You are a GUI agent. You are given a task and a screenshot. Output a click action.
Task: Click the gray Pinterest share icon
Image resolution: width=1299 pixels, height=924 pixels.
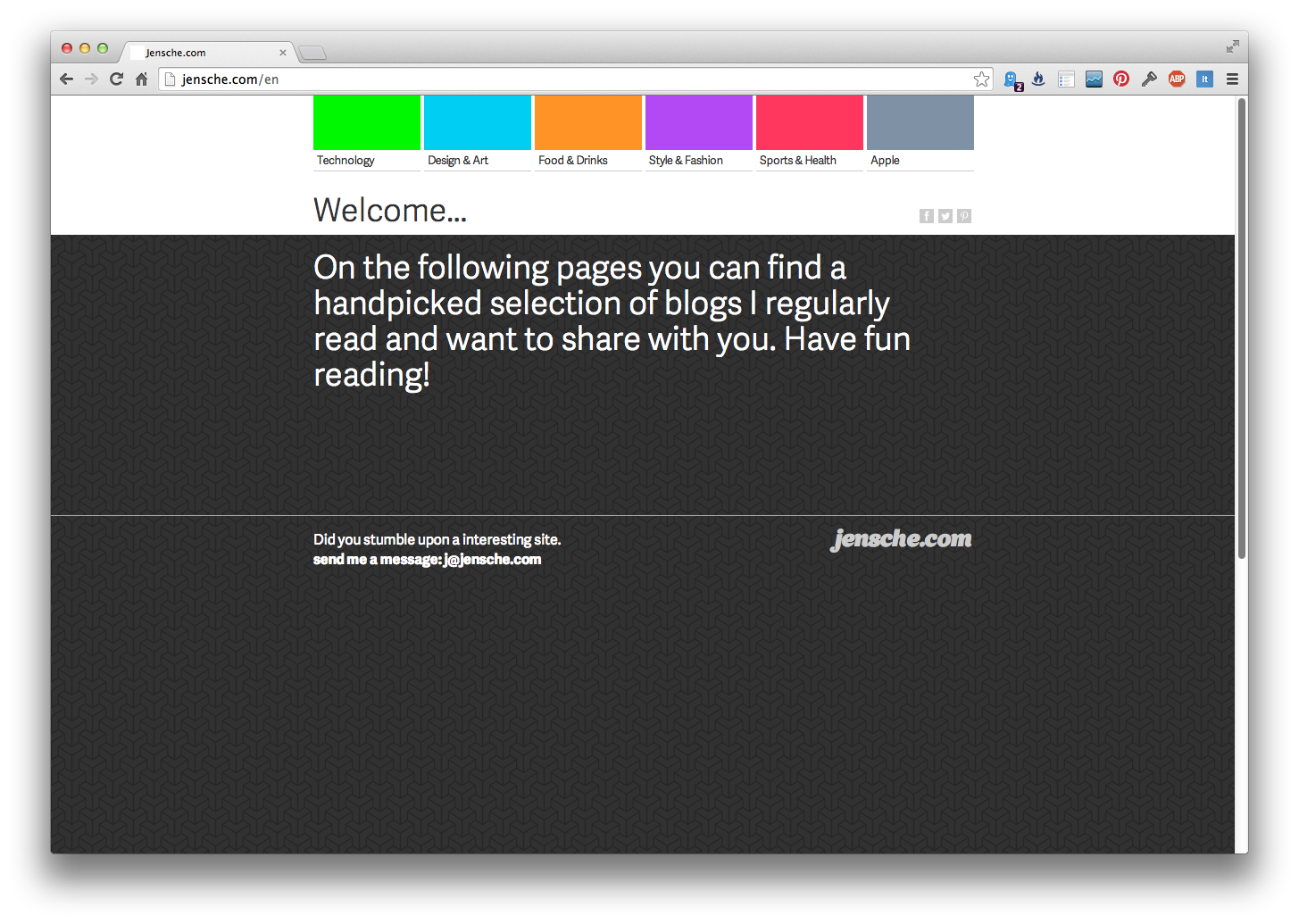(x=964, y=216)
